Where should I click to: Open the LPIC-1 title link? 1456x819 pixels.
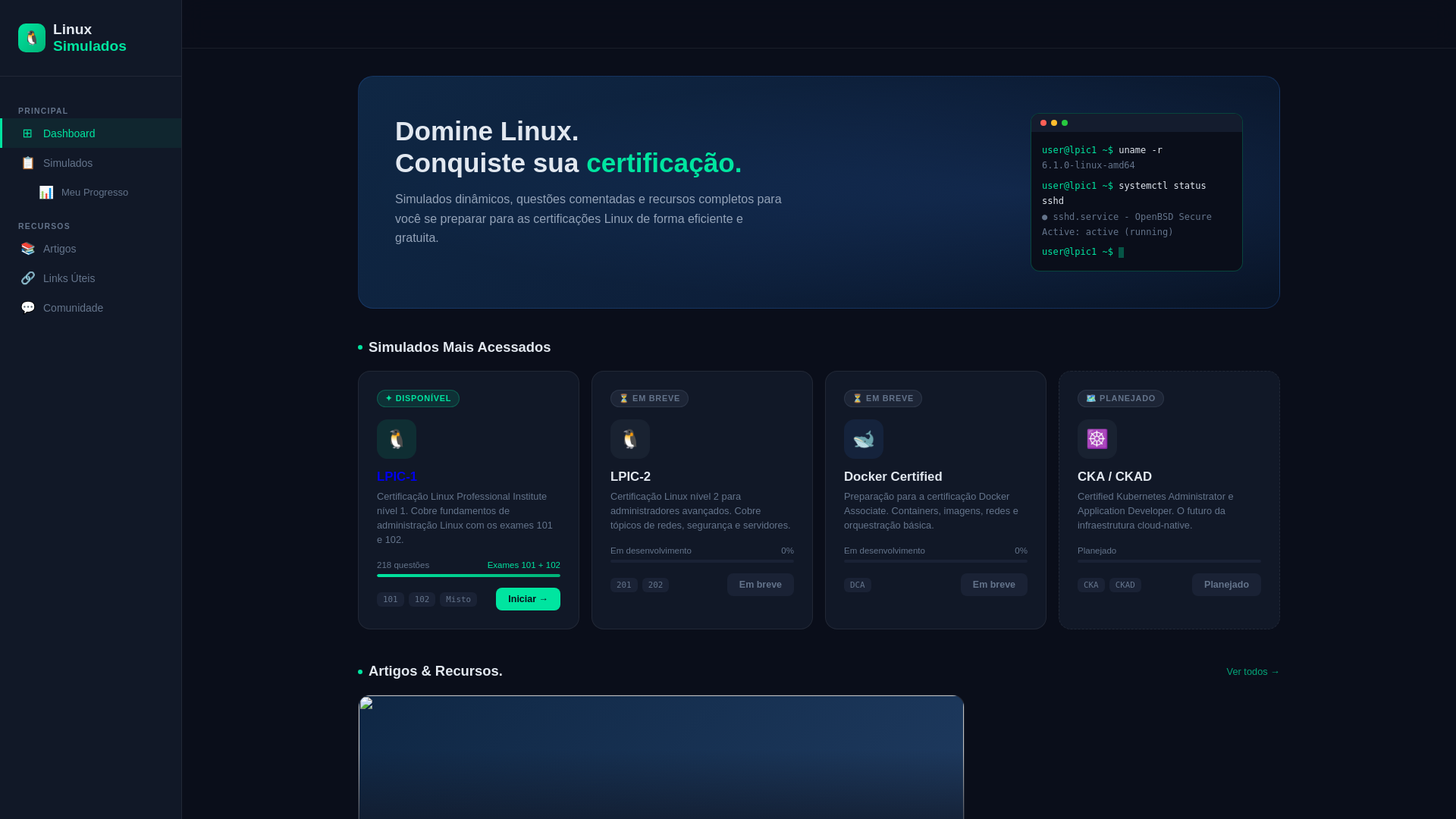[397, 476]
